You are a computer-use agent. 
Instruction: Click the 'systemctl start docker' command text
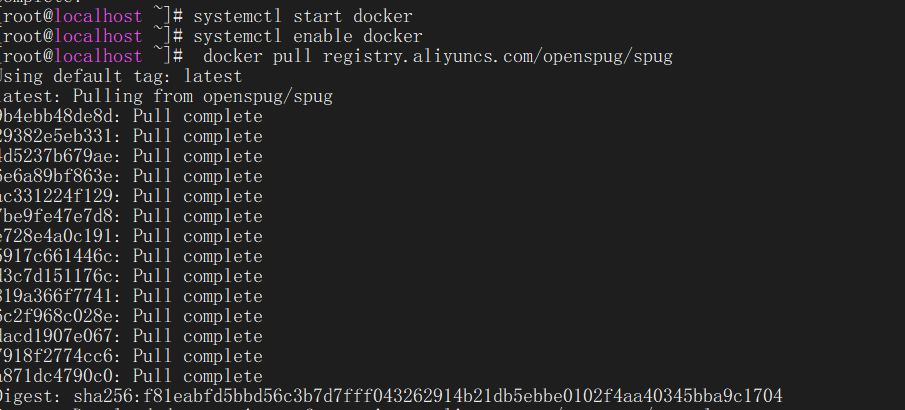click(303, 16)
